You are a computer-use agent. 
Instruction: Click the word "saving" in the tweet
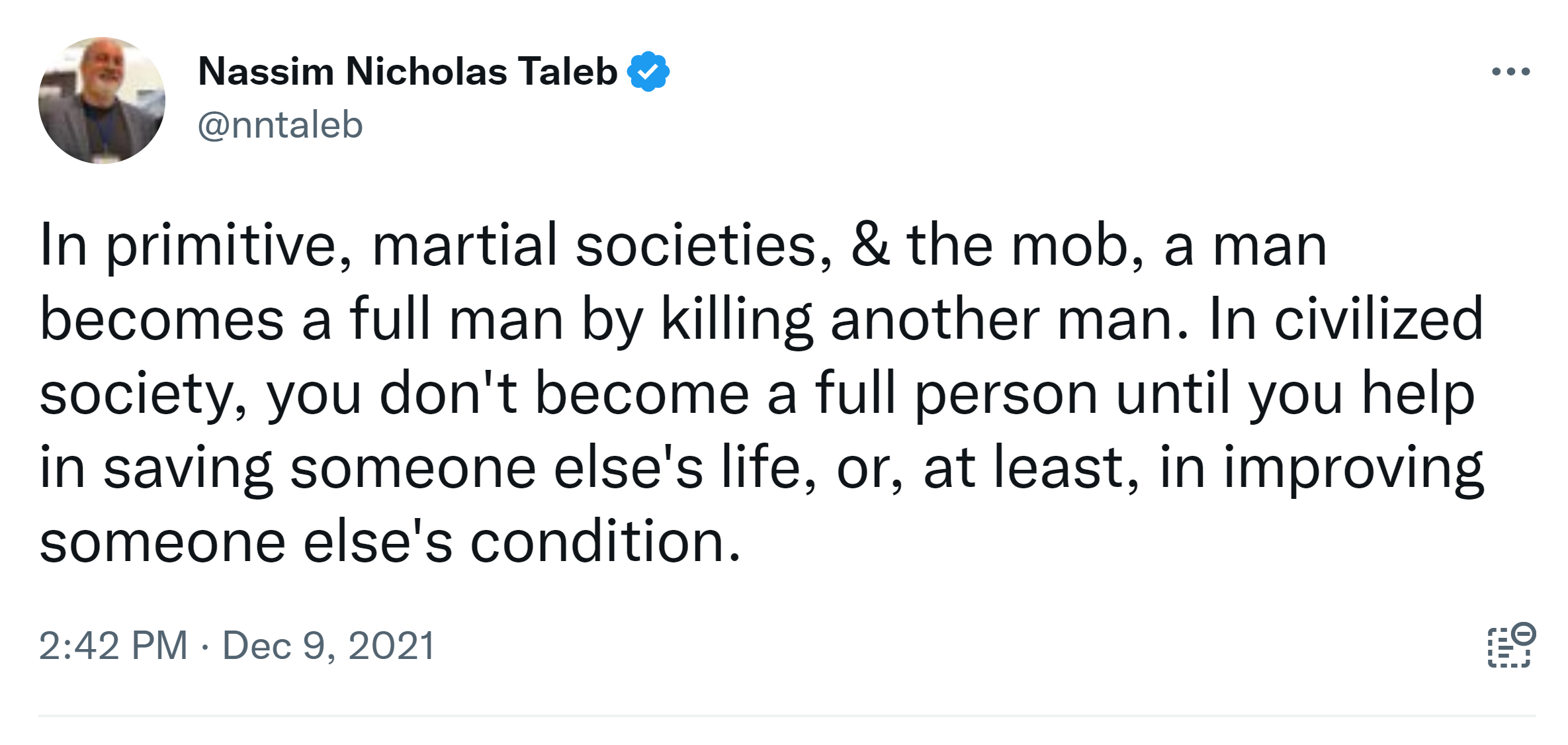coord(188,469)
